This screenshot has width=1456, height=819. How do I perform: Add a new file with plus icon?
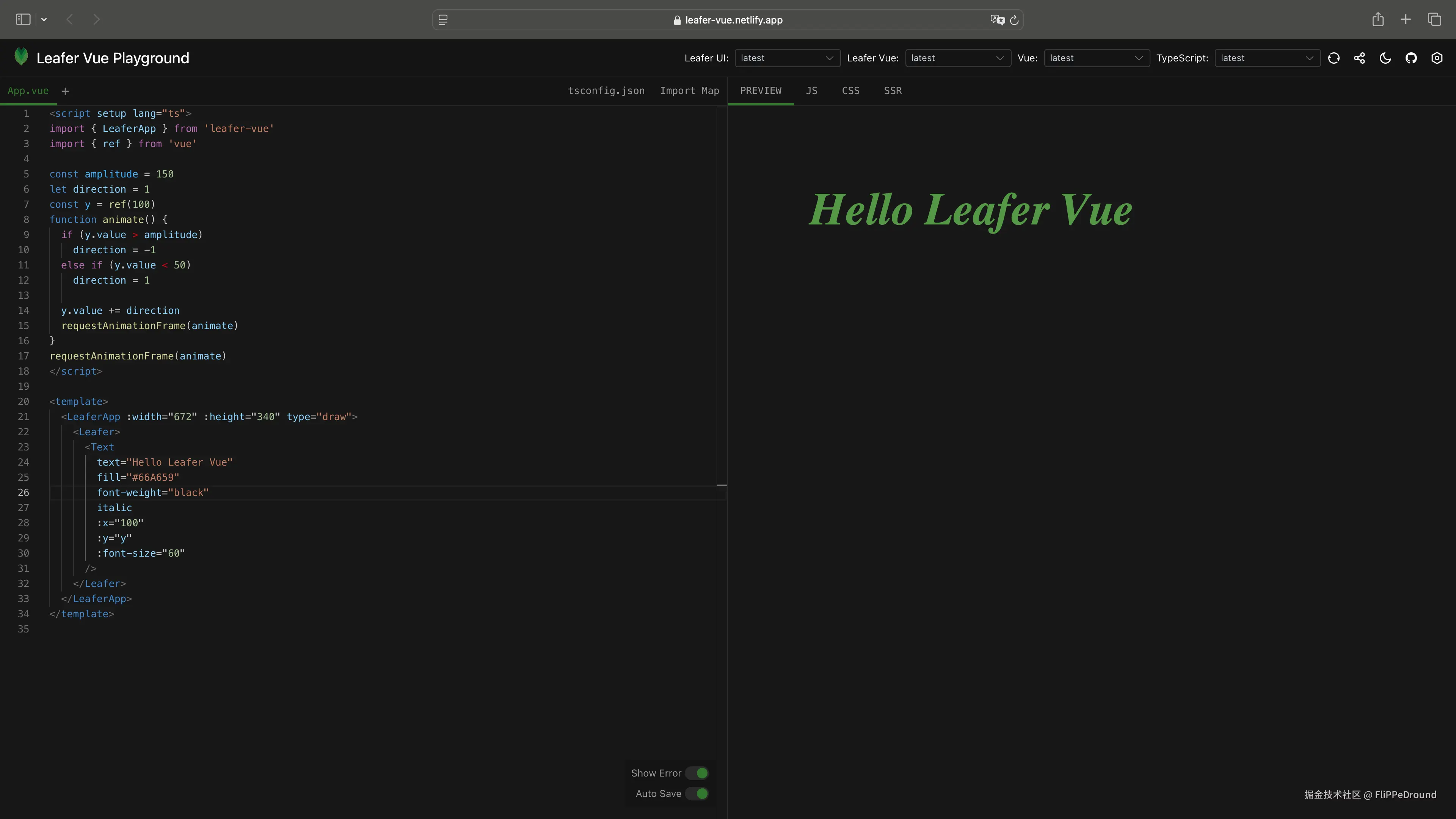(65, 91)
